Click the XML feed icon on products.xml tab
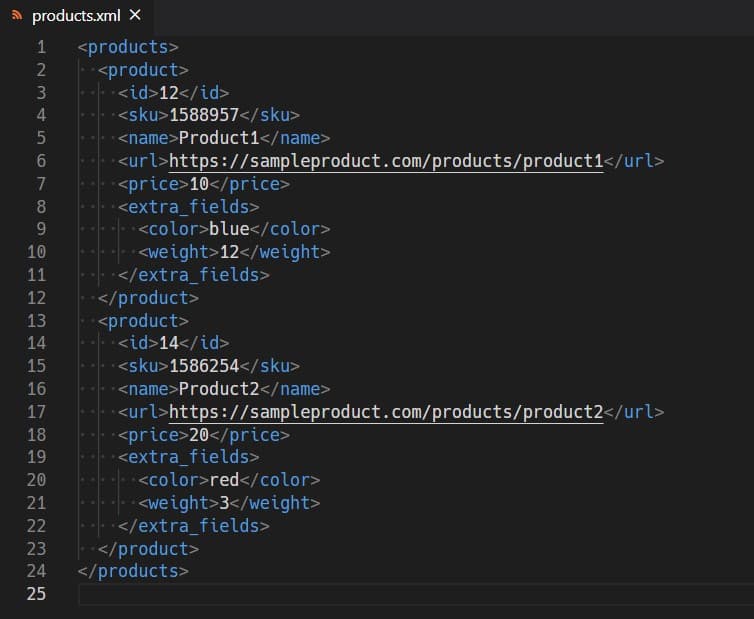The height and width of the screenshot is (619, 754). (x=16, y=15)
